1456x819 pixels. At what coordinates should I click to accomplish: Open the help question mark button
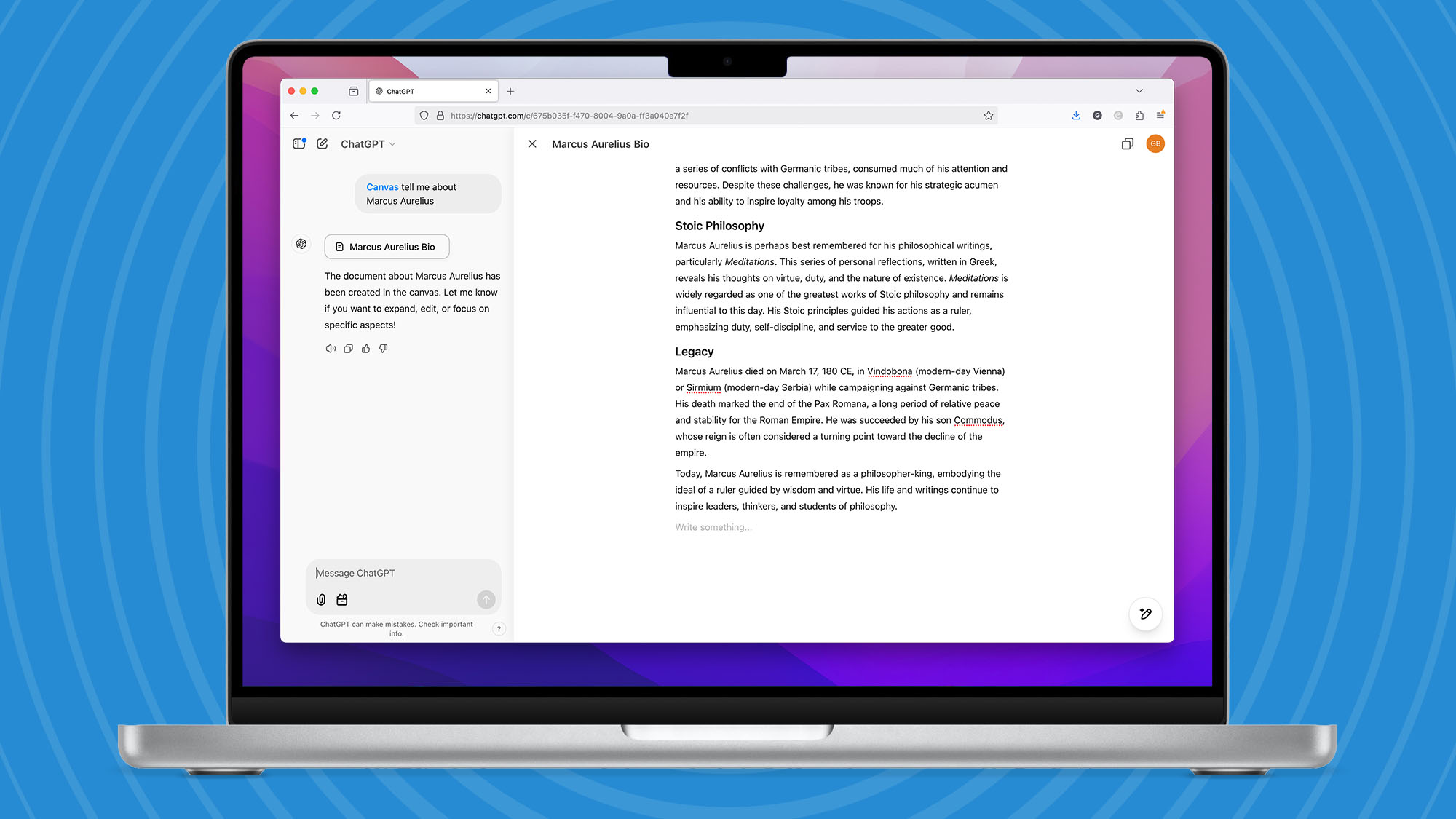pyautogui.click(x=499, y=629)
